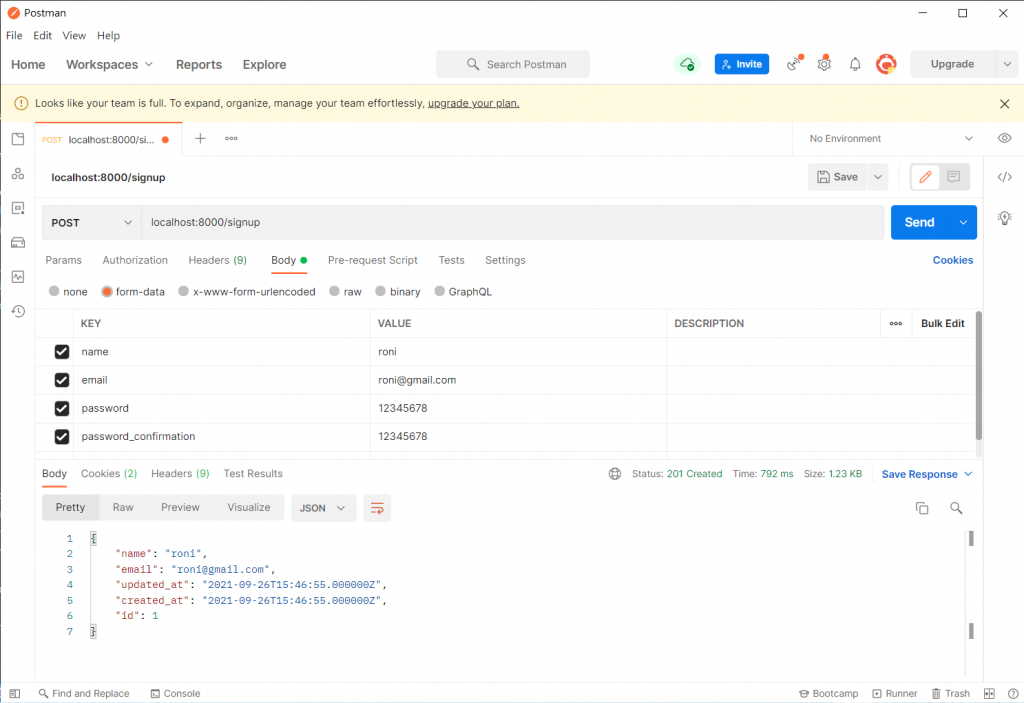Viewport: 1024px width, 703px height.
Task: Open the JSON format dropdown
Action: tap(323, 508)
